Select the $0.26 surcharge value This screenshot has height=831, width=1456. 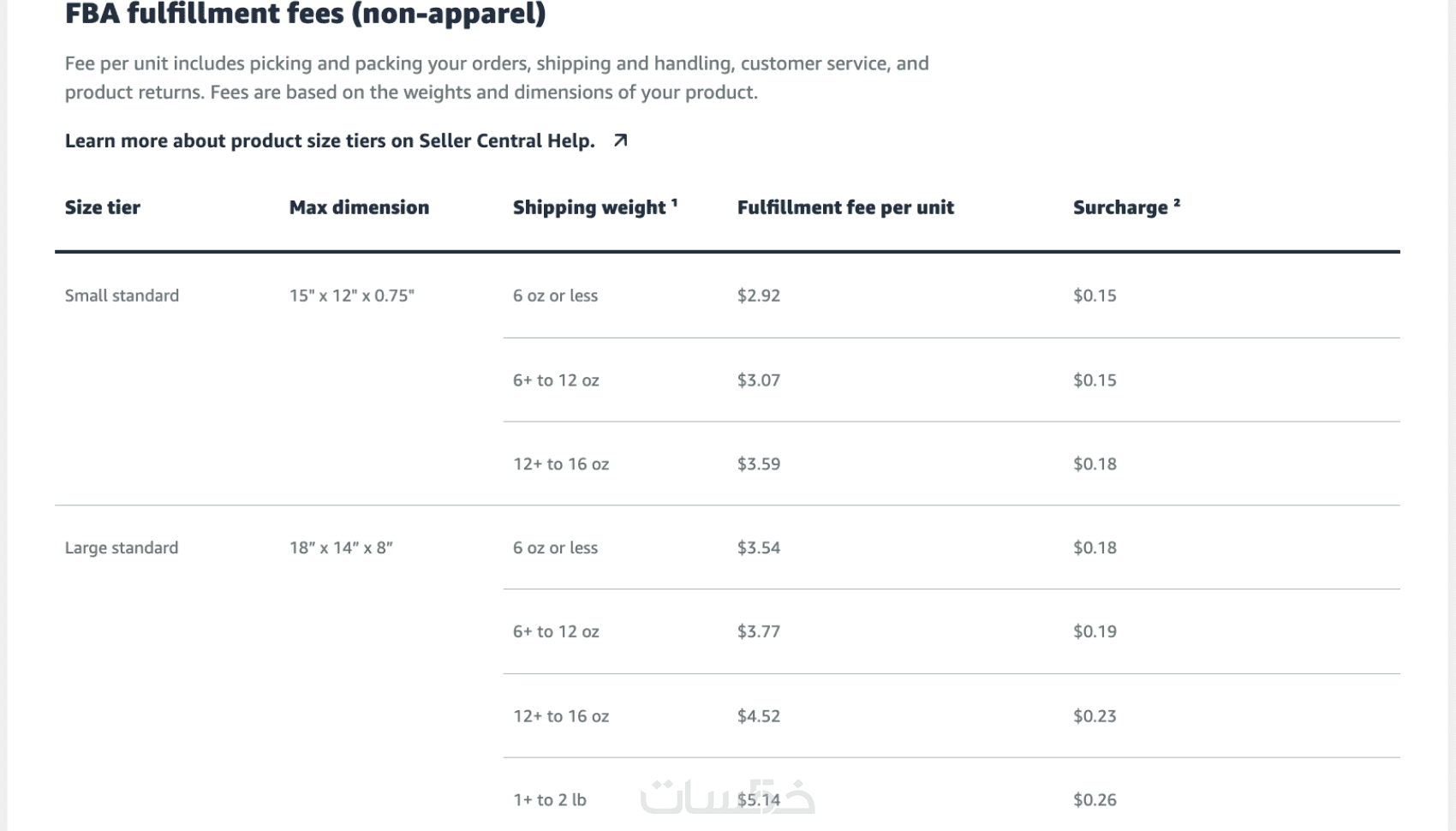tap(1094, 799)
